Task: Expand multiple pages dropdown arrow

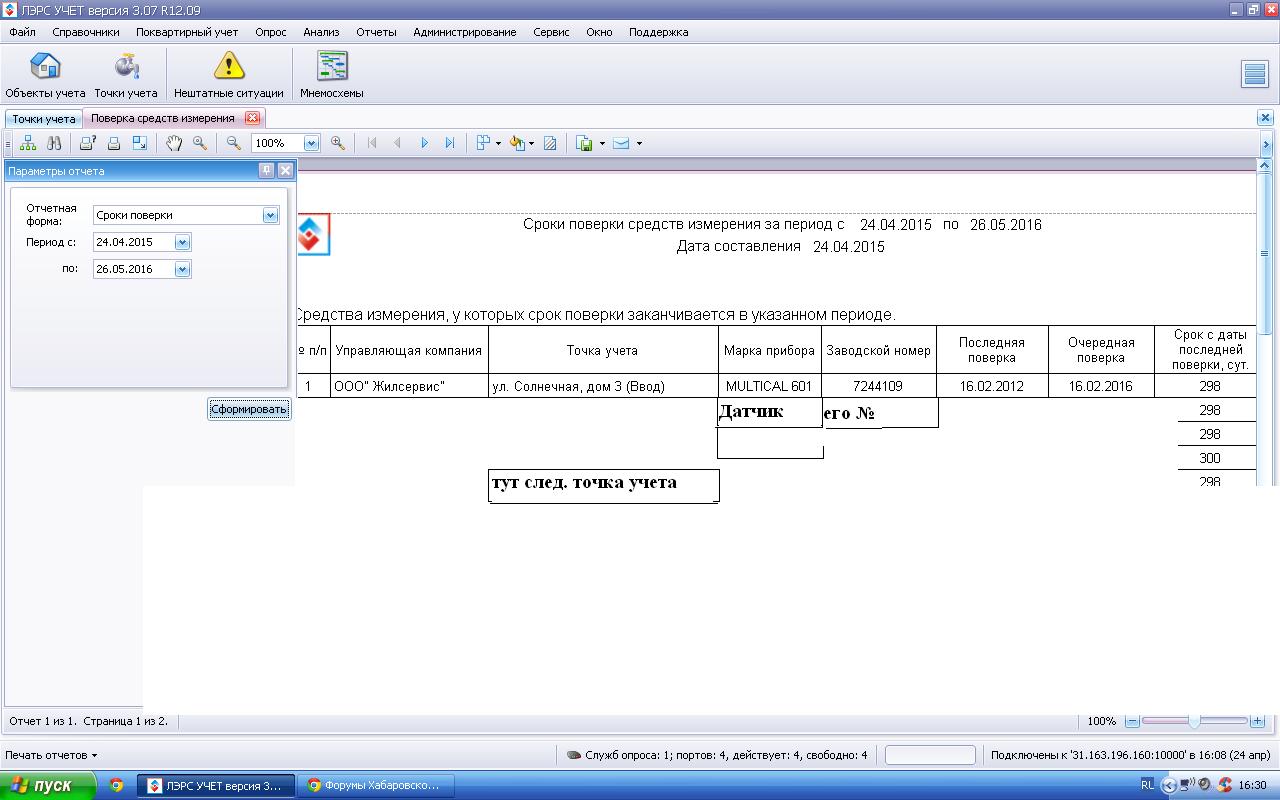Action: click(498, 143)
